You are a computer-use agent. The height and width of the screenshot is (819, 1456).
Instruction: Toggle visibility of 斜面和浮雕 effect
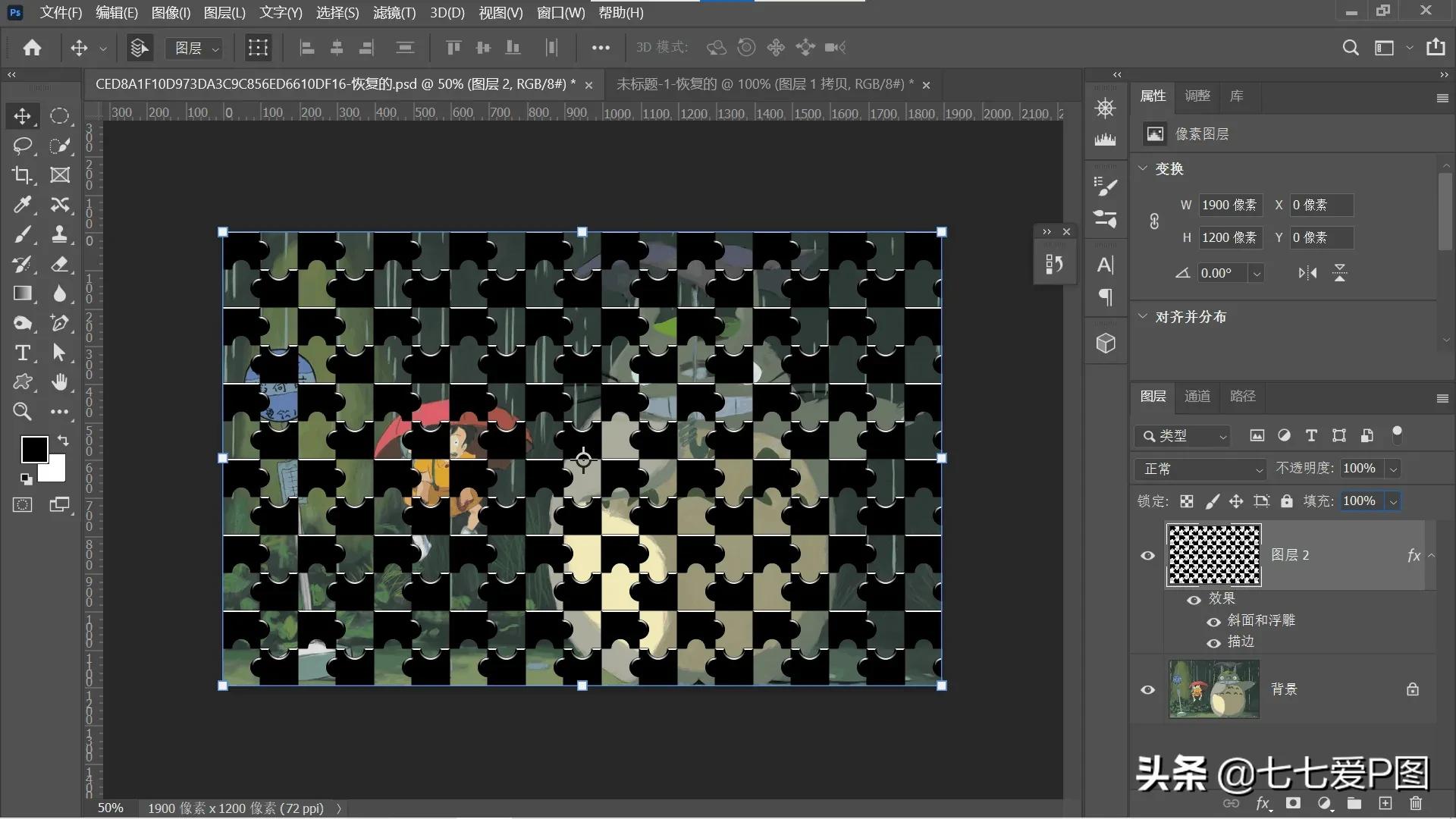point(1213,622)
